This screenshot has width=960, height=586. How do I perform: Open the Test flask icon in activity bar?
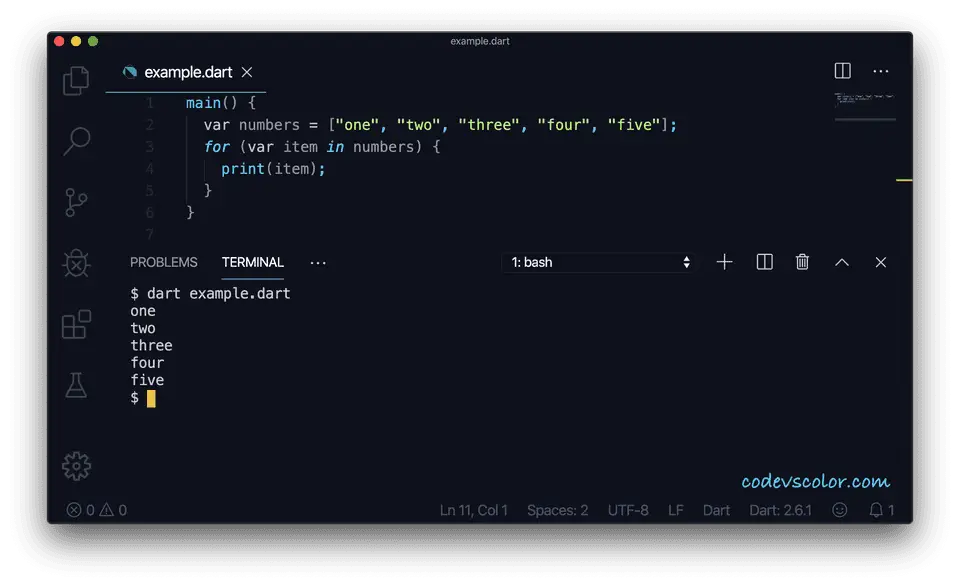click(x=76, y=385)
